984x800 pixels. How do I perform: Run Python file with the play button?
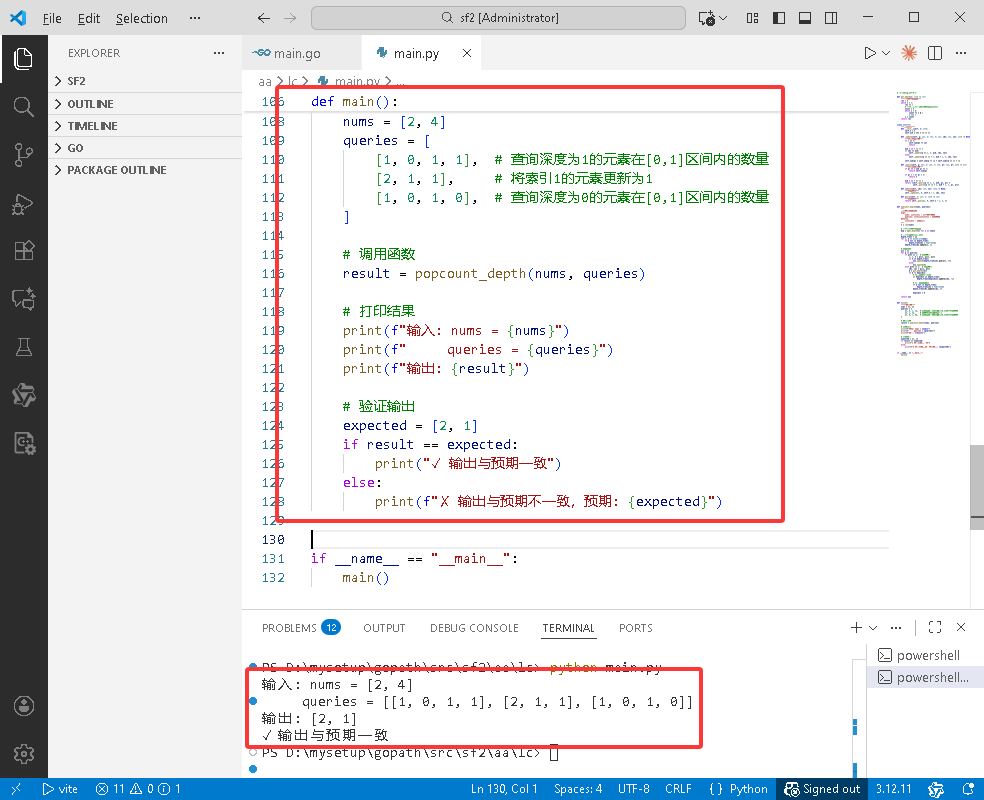(x=870, y=53)
